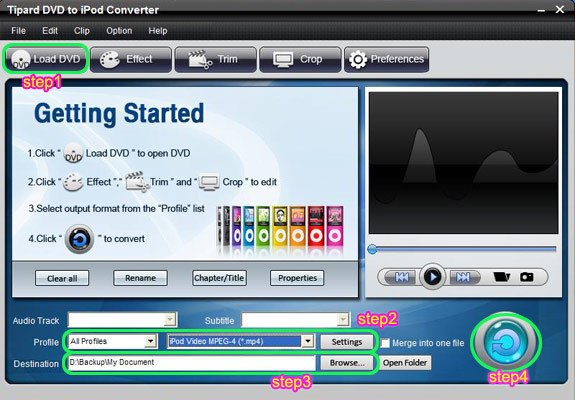575x400 pixels.
Task: Click the Properties button
Action: click(x=297, y=278)
